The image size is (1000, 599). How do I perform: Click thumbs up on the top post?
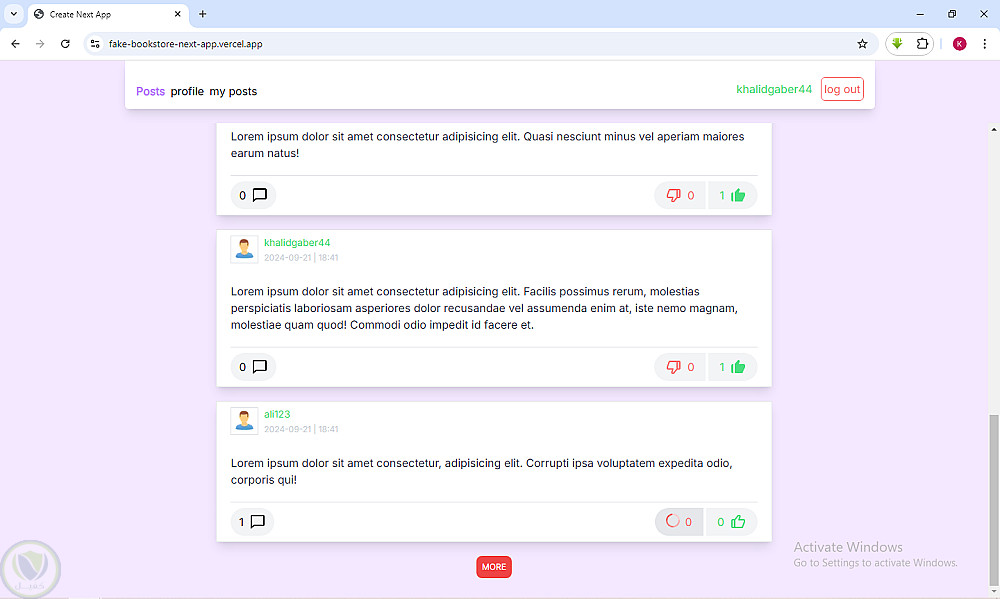click(732, 196)
